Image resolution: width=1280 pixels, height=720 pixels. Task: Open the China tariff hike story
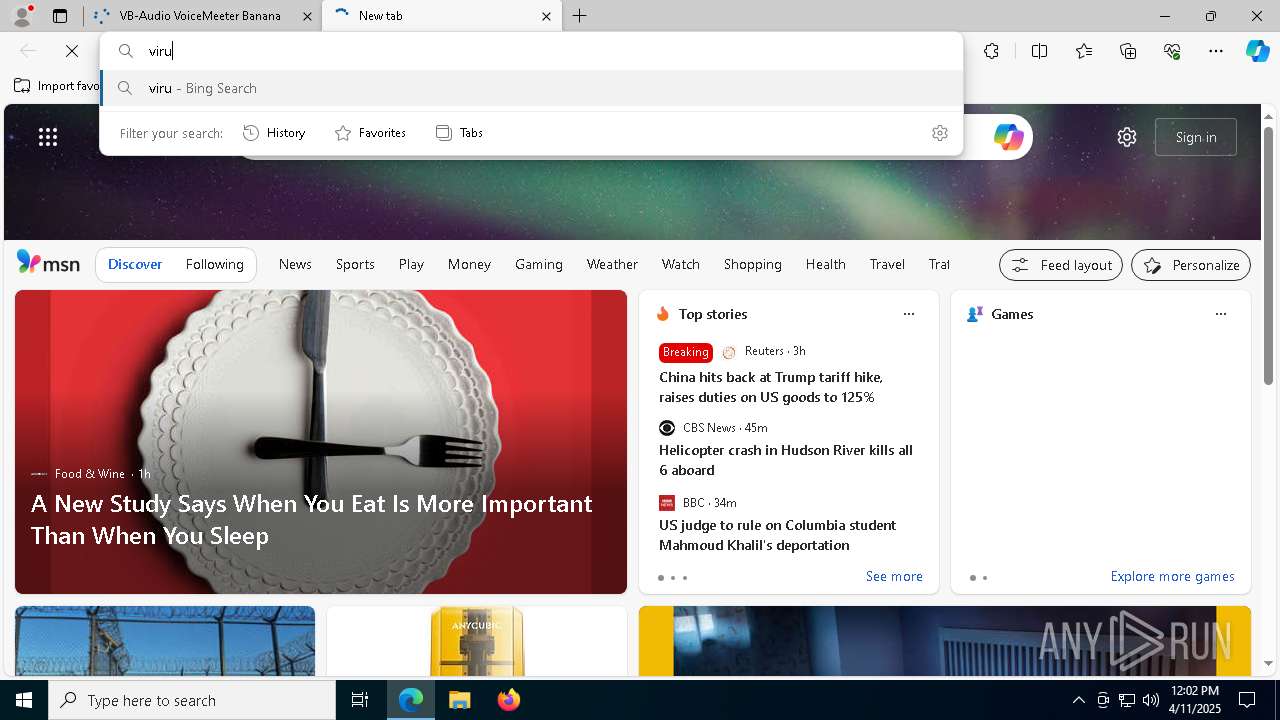(x=771, y=387)
